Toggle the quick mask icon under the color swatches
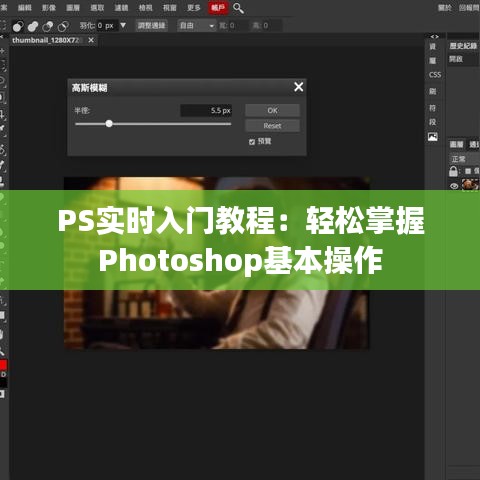 point(3,394)
